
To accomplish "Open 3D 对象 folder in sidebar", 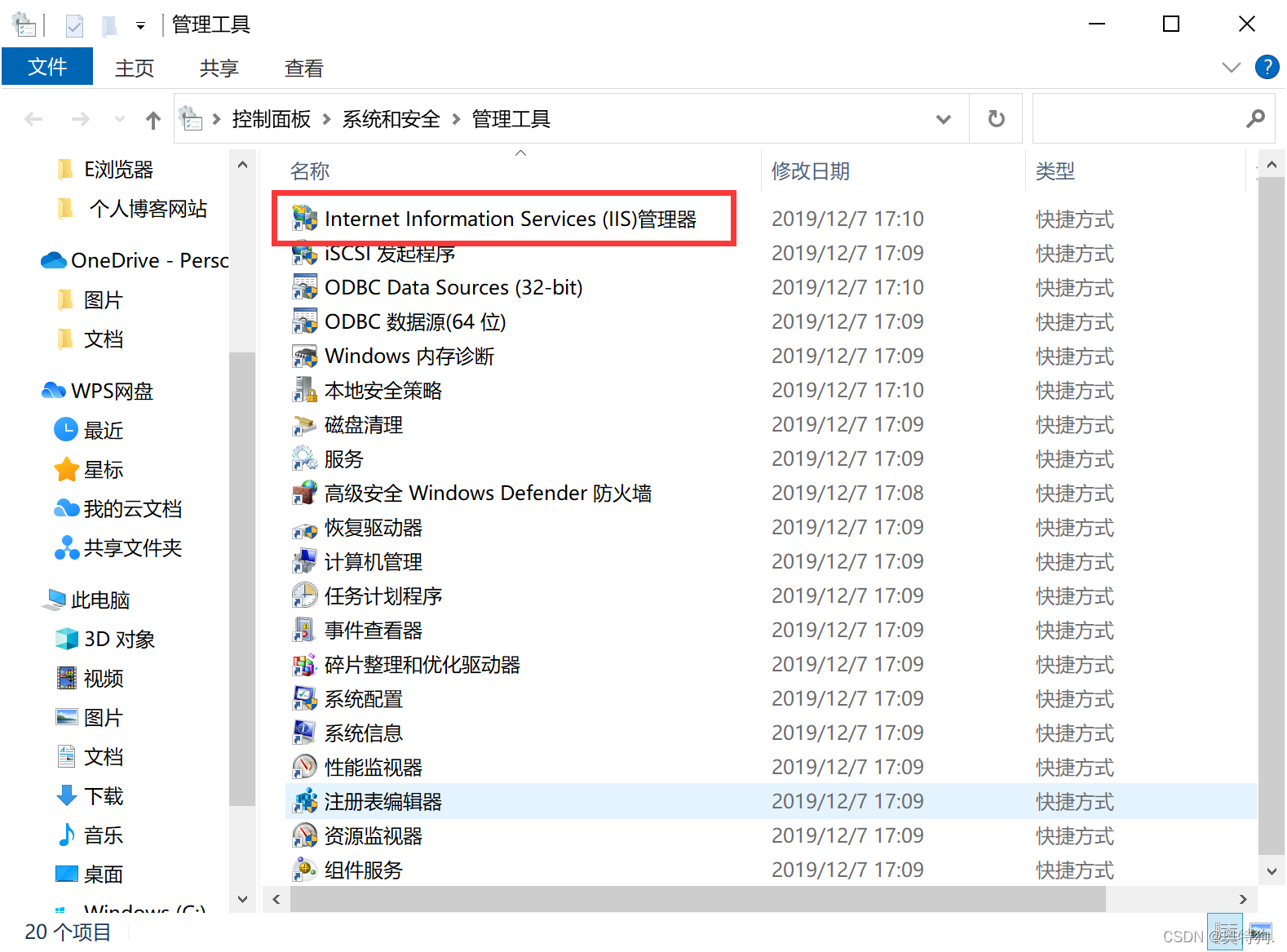I will [104, 639].
